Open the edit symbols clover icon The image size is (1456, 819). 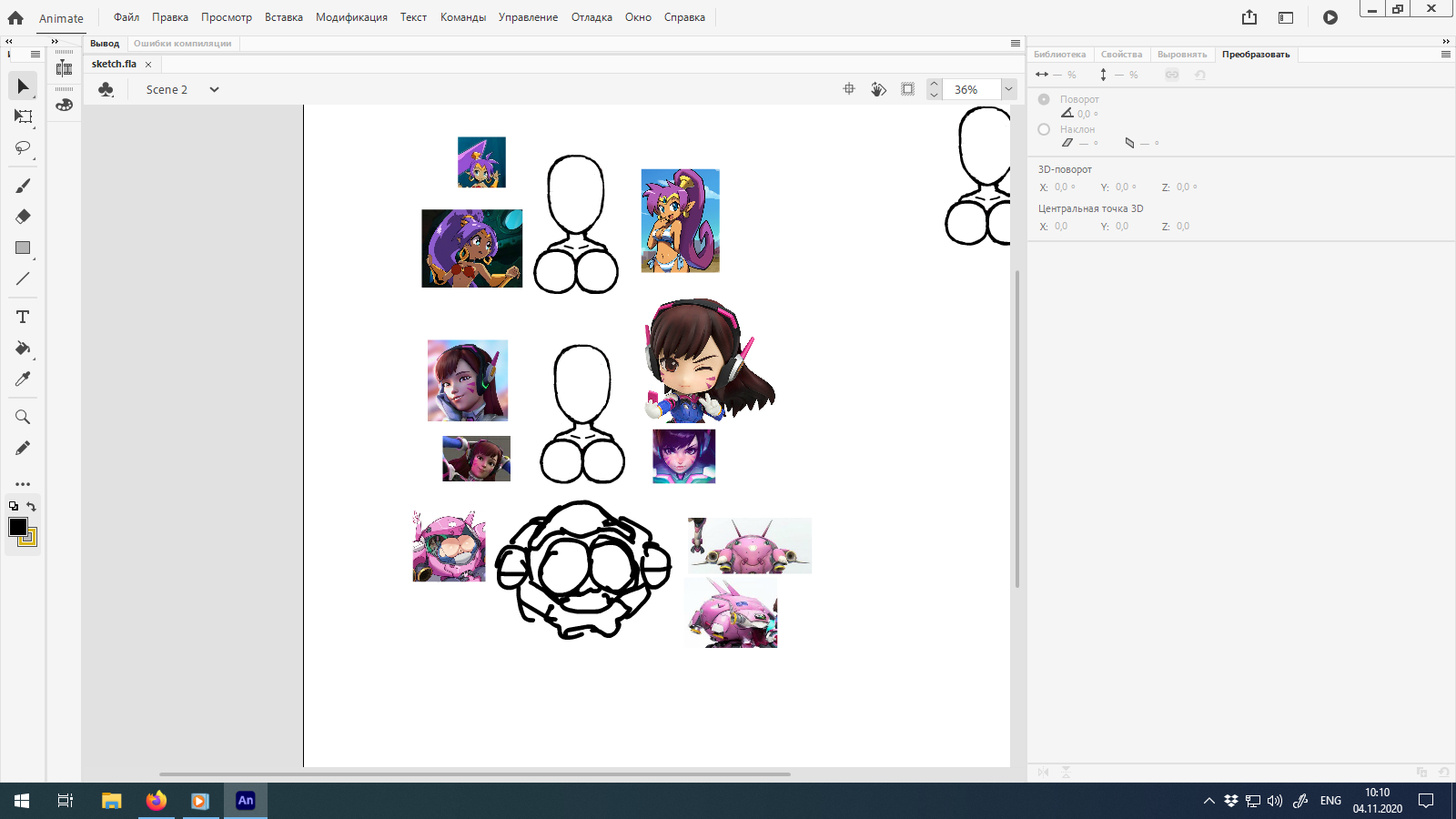click(106, 89)
